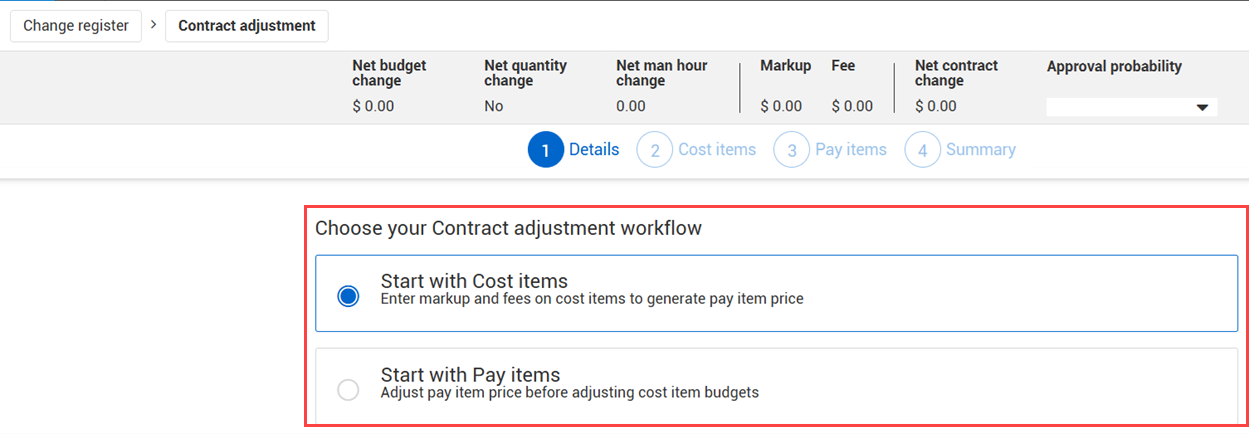The height and width of the screenshot is (434, 1249).
Task: Click the cost items markup and fees description
Action: [592, 298]
